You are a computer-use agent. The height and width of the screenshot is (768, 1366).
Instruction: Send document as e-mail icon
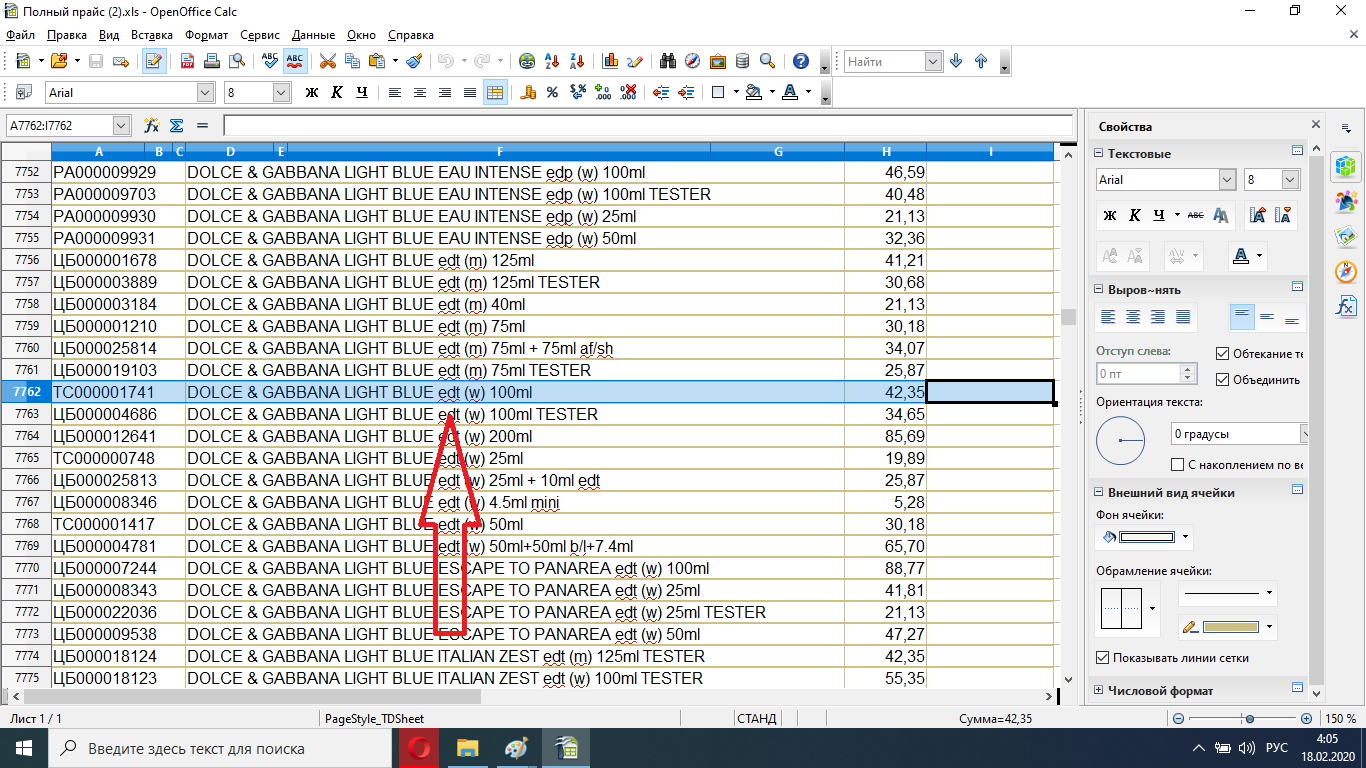tap(121, 61)
